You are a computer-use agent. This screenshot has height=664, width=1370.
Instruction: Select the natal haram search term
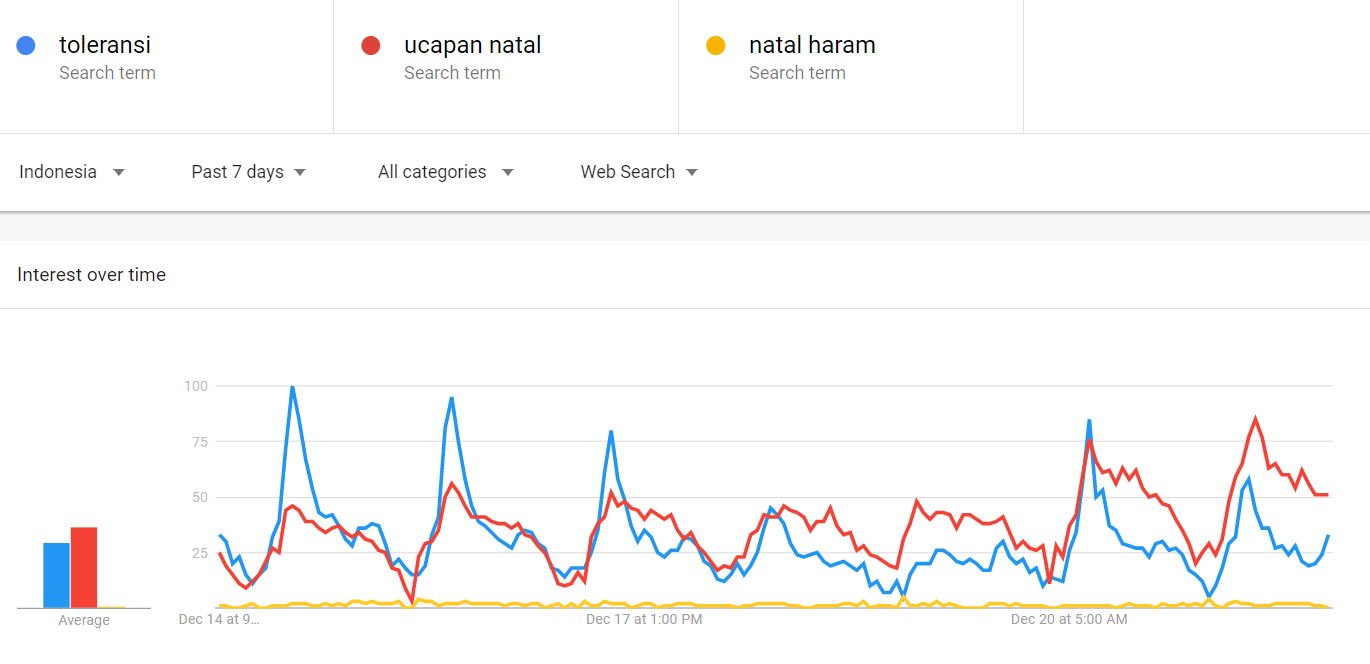812,46
